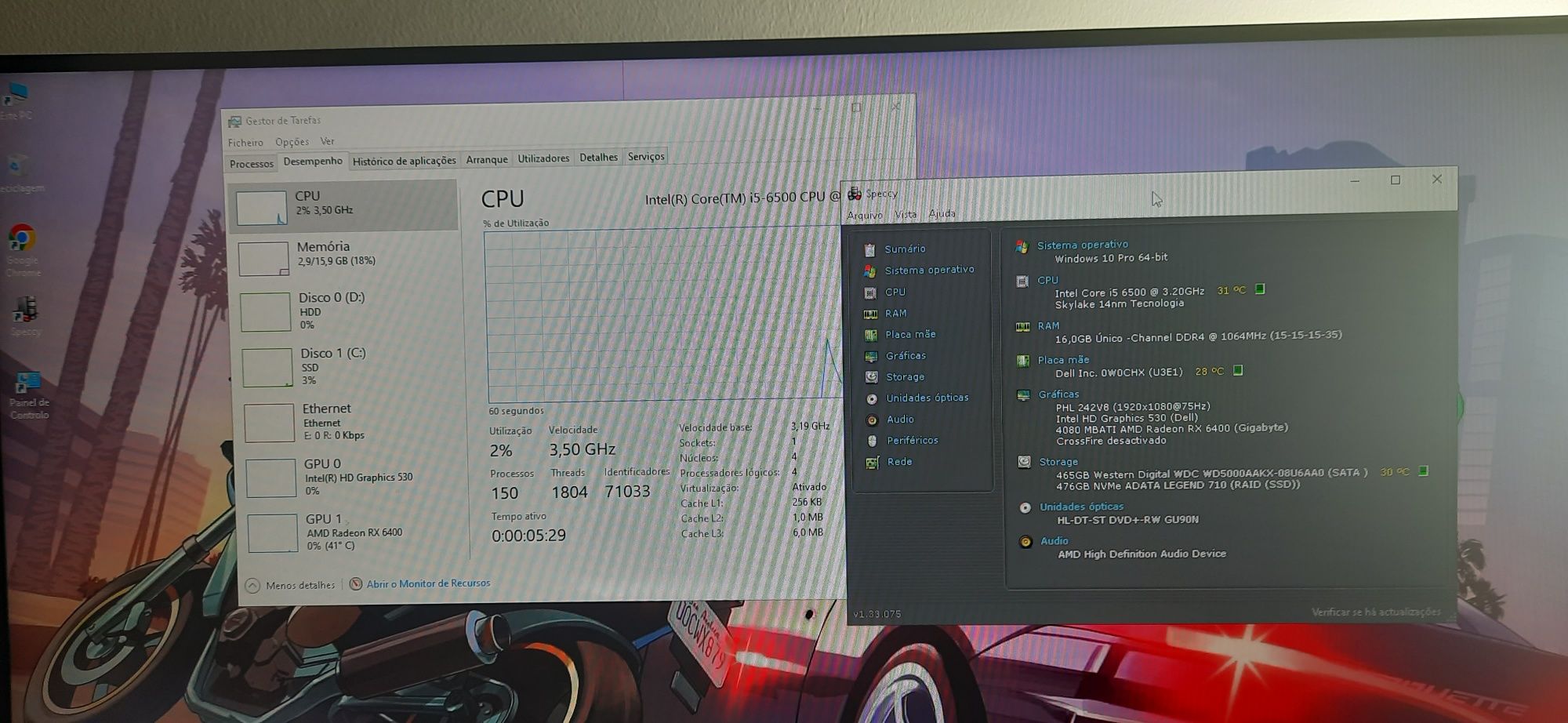
Task: Open the Ficheiro menu in Task Manager
Action: click(x=245, y=143)
